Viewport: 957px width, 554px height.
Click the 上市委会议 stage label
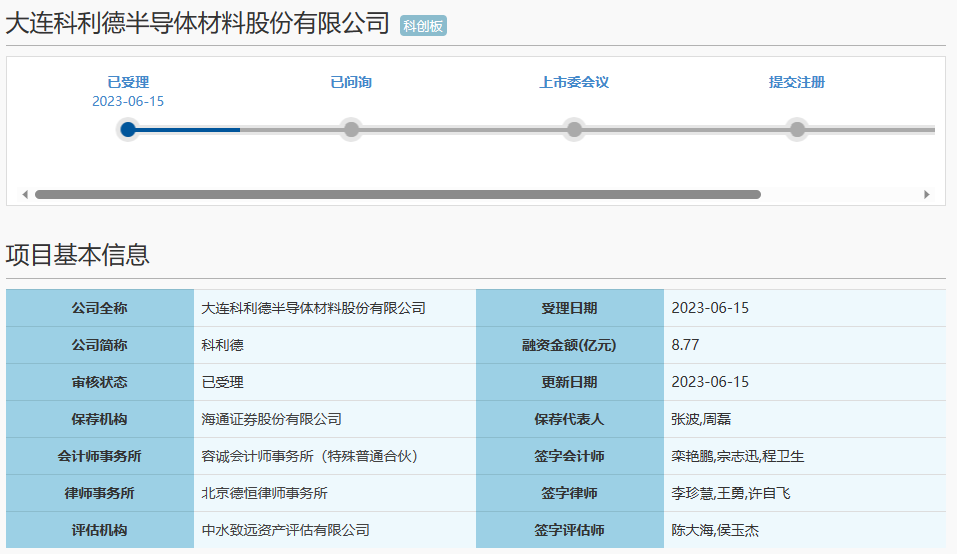point(574,82)
